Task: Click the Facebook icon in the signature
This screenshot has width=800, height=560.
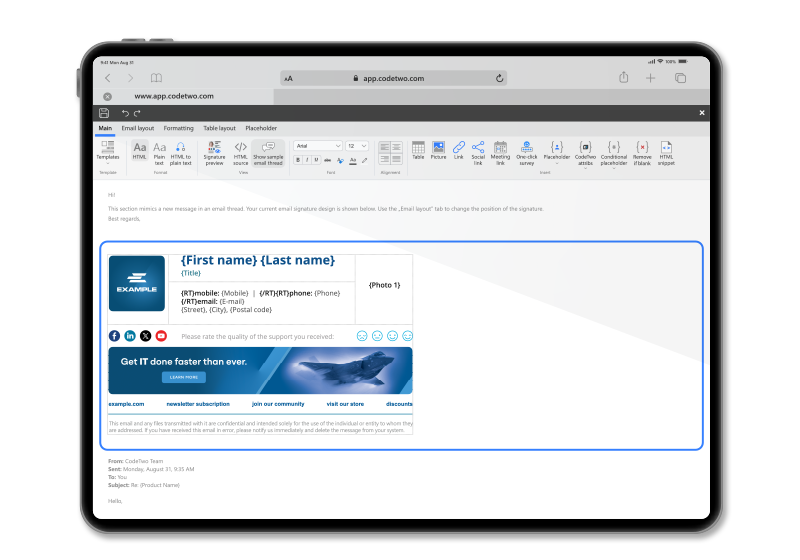Action: (x=114, y=336)
